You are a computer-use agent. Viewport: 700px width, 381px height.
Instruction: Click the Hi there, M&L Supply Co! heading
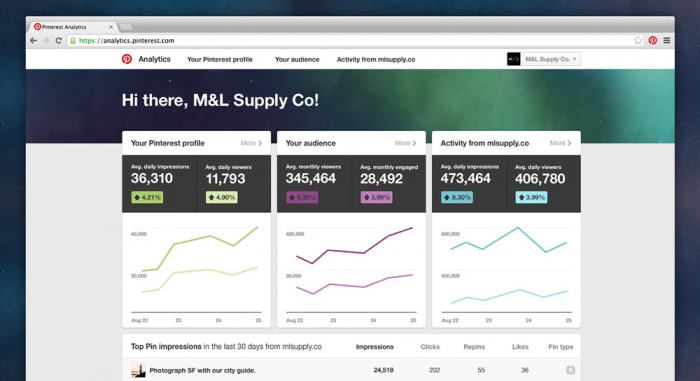[x=221, y=100]
